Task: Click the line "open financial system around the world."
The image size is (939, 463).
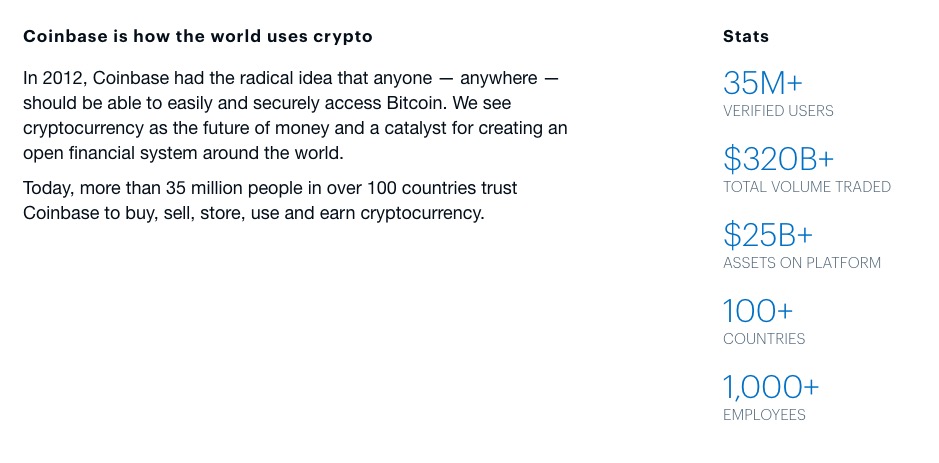Action: click(183, 153)
